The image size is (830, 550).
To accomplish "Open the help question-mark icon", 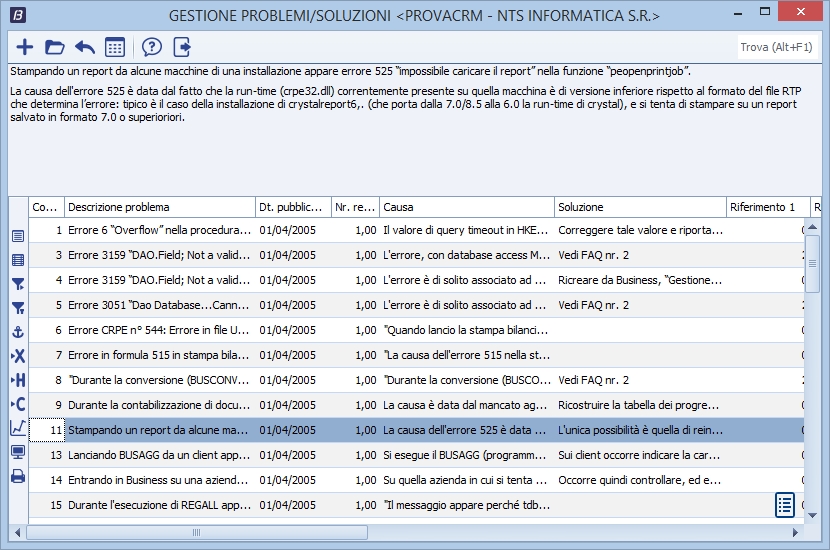I will [x=152, y=47].
